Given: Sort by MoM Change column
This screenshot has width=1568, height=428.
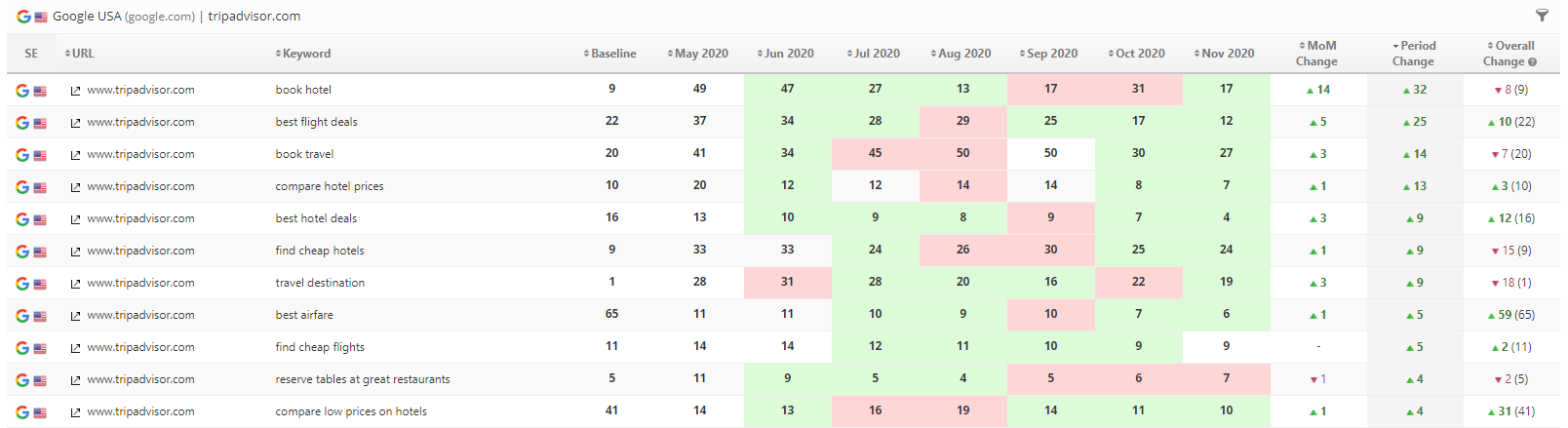Looking at the screenshot, I should pyautogui.click(x=1316, y=54).
